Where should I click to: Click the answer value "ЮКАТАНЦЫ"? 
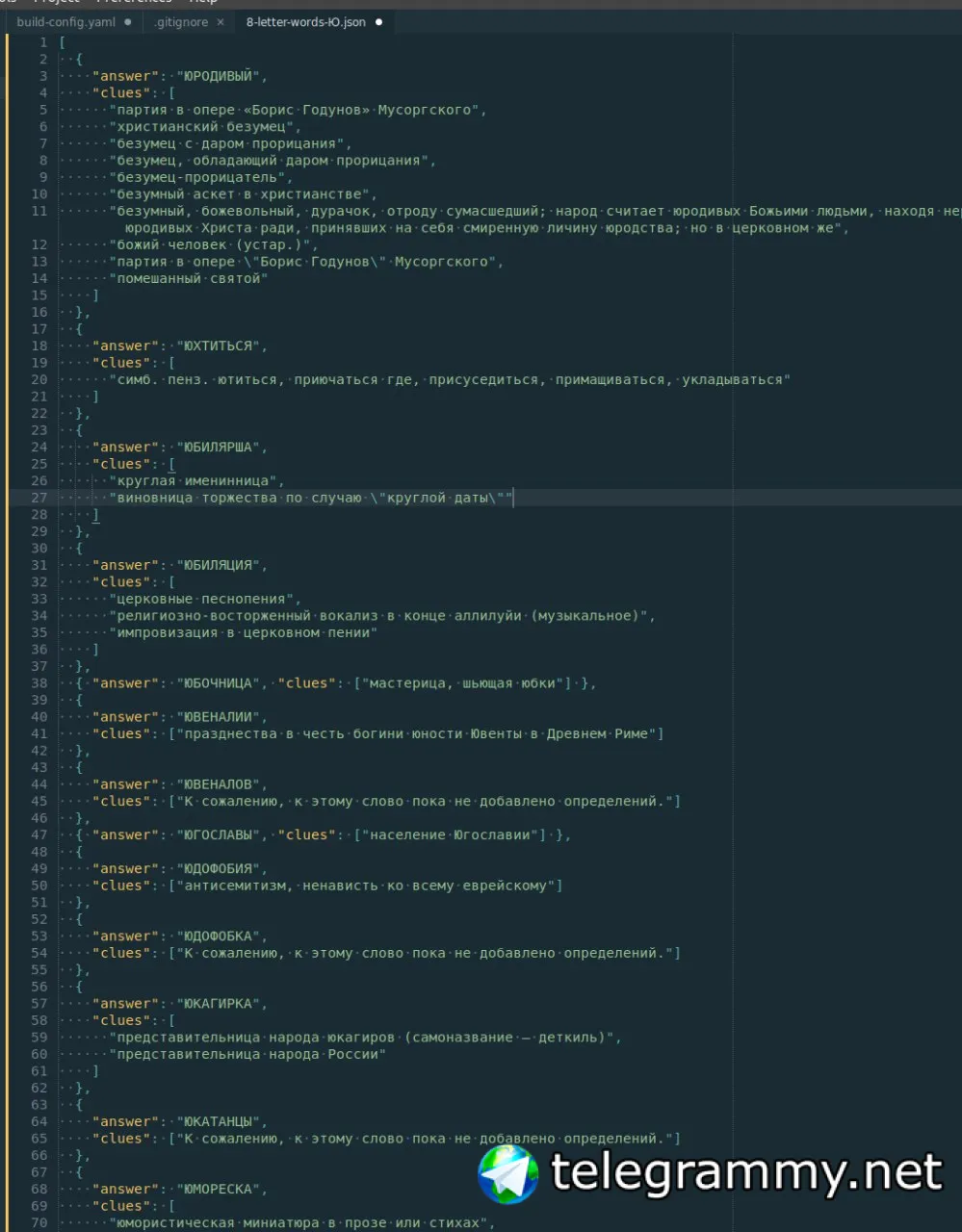click(218, 1121)
